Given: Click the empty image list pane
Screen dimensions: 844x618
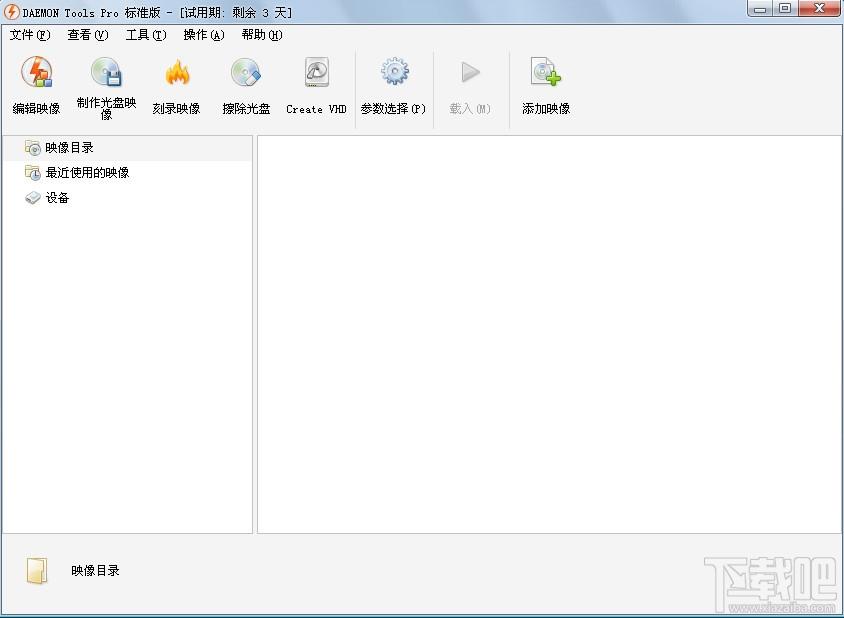Looking at the screenshot, I should (x=548, y=334).
